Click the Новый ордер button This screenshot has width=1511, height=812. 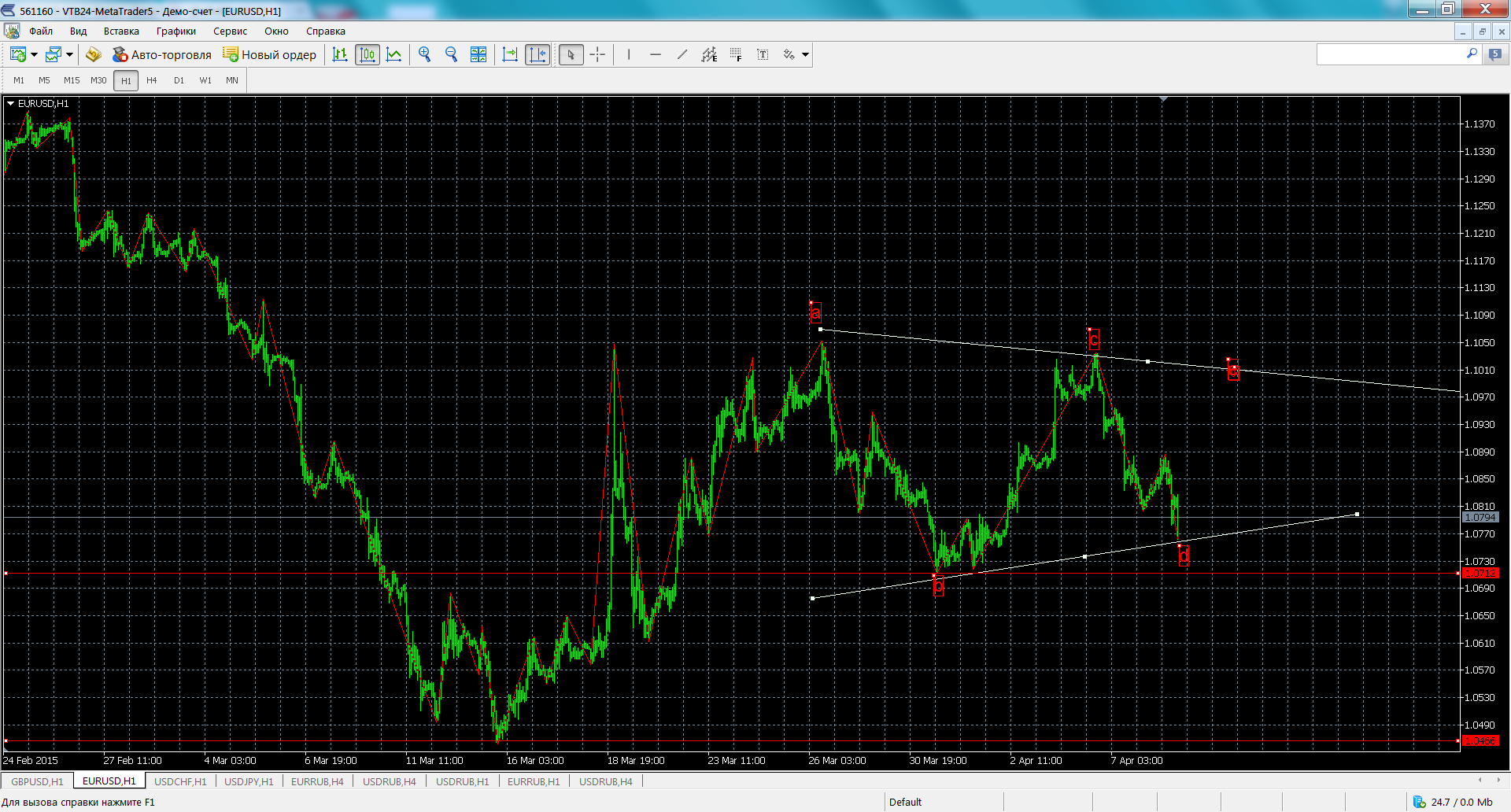(x=270, y=54)
